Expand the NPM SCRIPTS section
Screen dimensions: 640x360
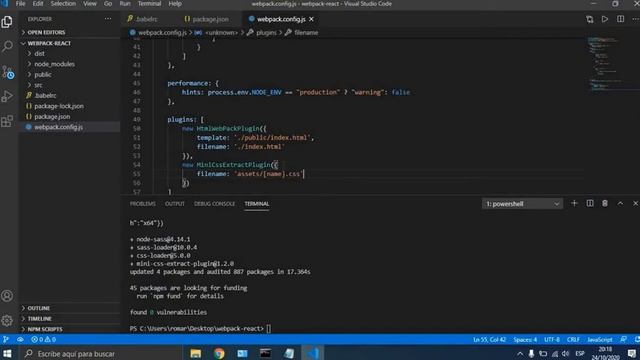45,329
